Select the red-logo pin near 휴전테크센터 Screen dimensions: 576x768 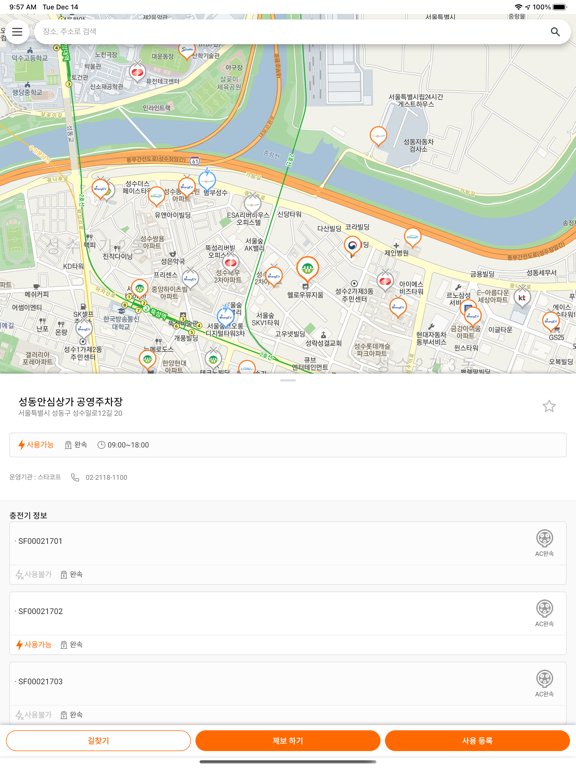coord(138,72)
